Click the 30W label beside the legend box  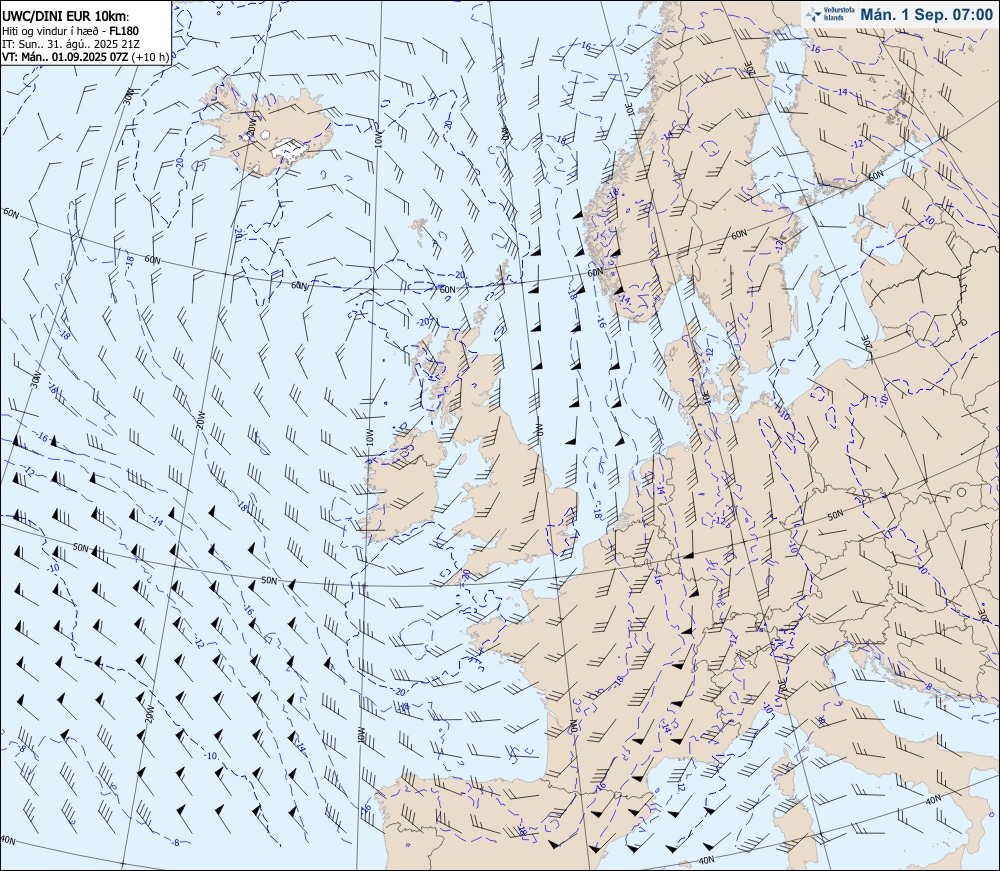[129, 96]
